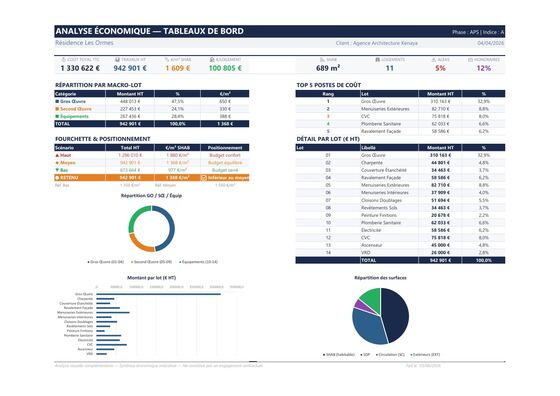Click Ascenseur in the lot detail table
The height and width of the screenshot is (396, 560).
371,245
